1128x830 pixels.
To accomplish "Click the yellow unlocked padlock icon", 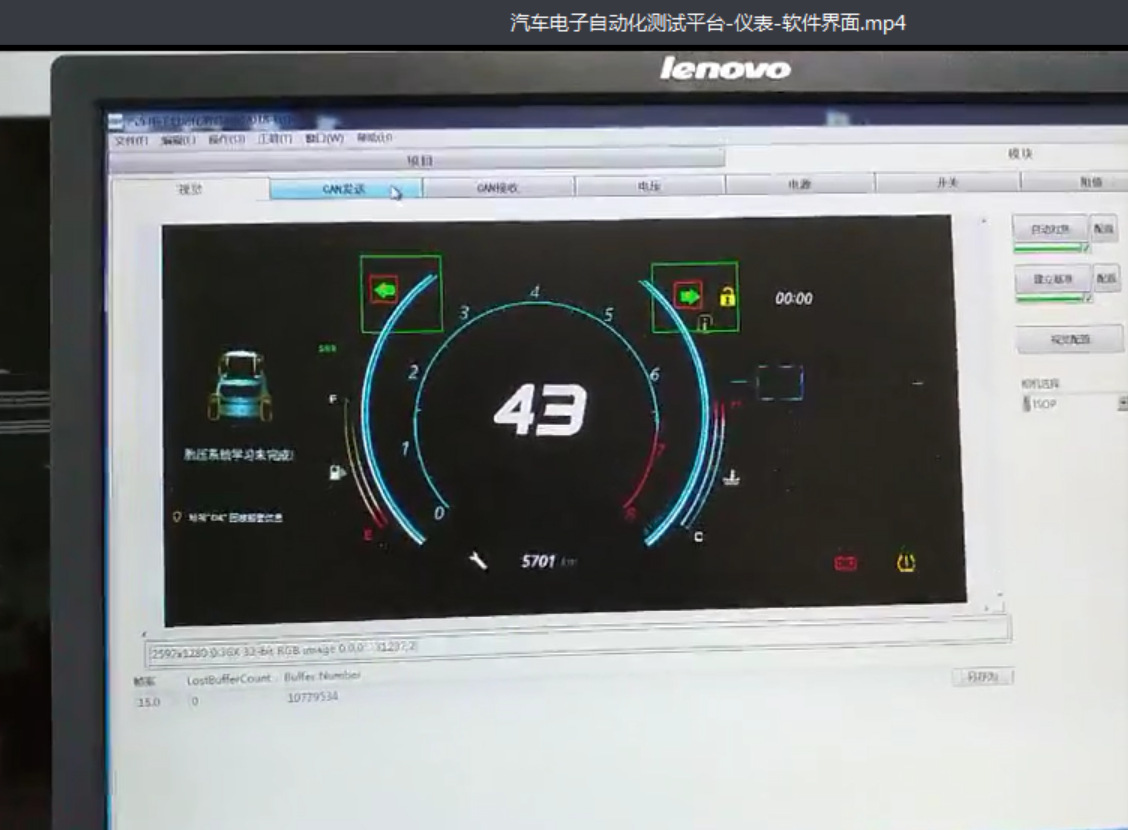I will coord(727,296).
